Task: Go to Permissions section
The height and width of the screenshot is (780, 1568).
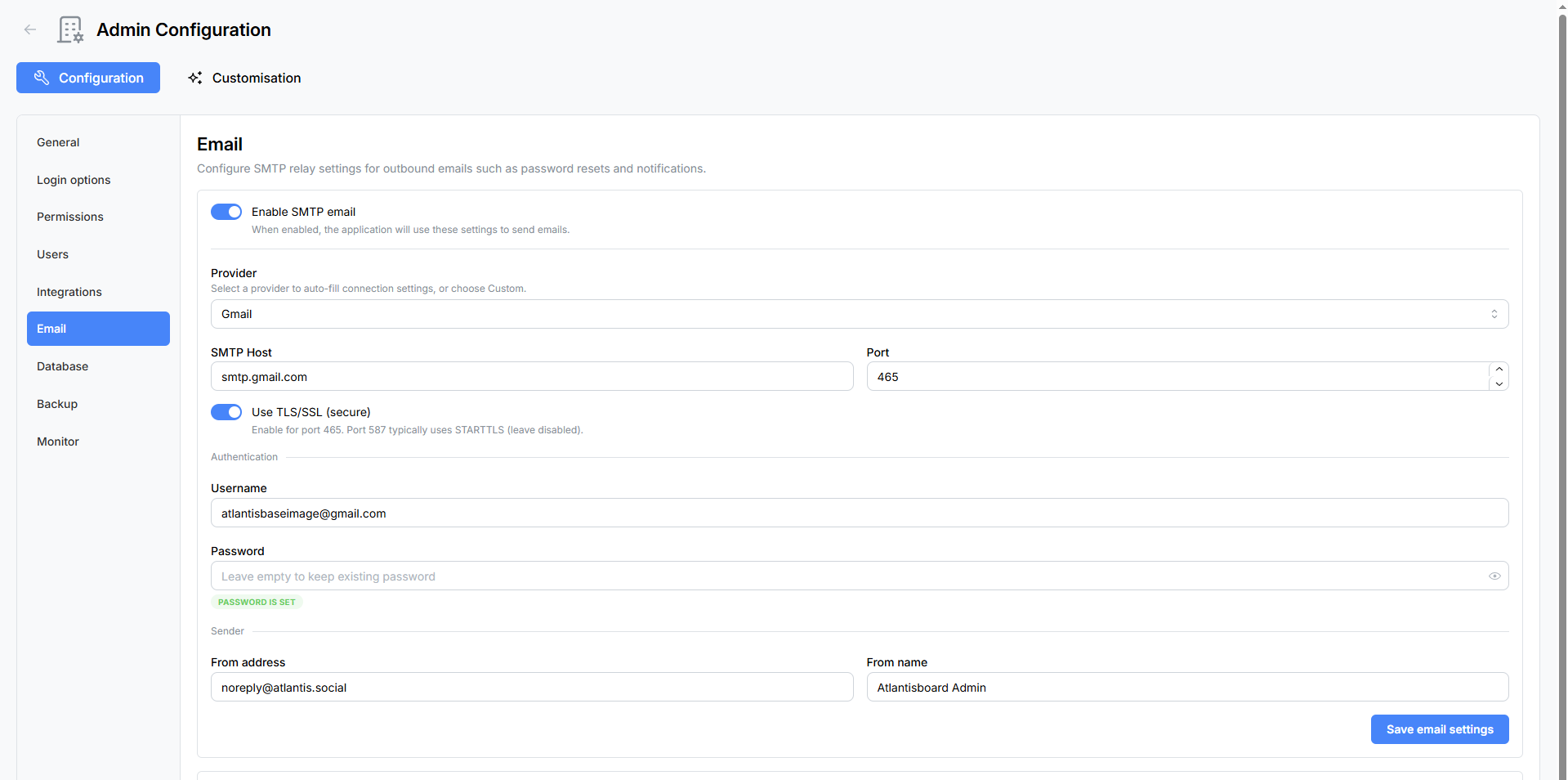Action: click(x=98, y=217)
